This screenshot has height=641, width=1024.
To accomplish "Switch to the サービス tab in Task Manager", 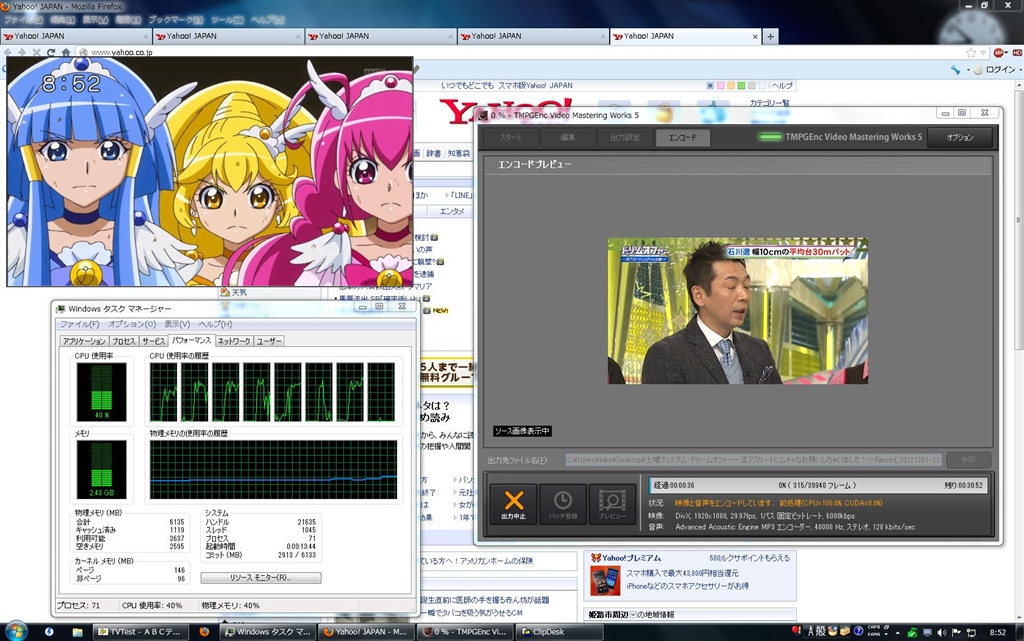I will (x=153, y=341).
